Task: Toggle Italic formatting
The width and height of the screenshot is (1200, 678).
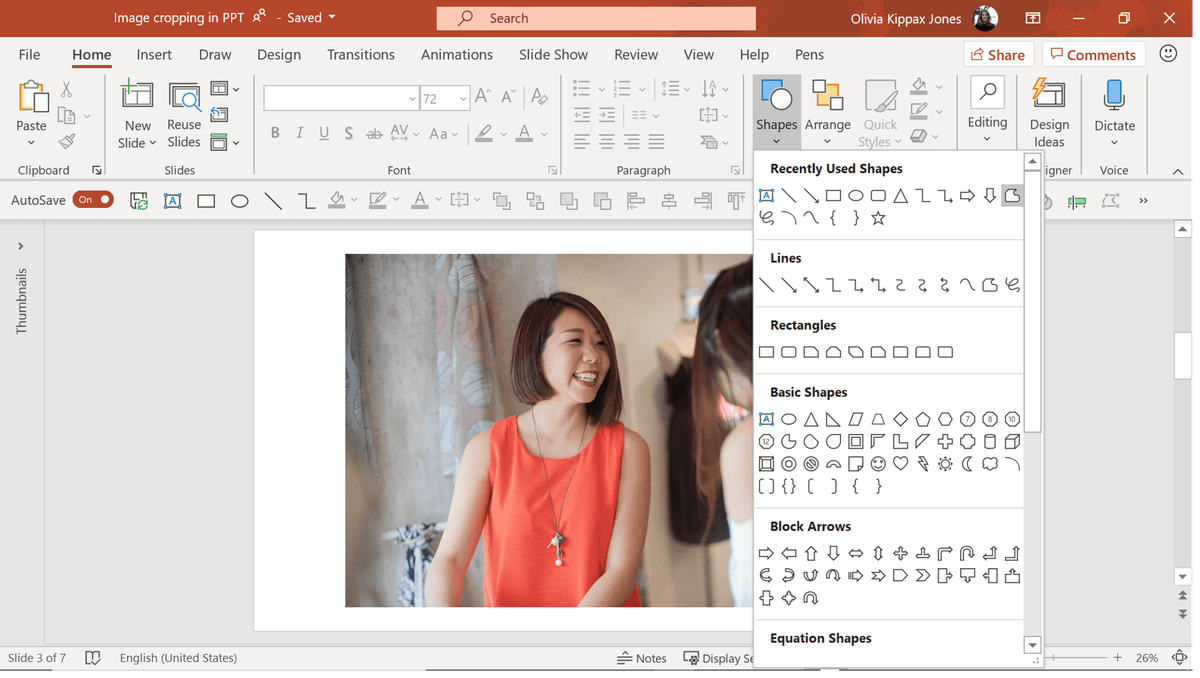Action: click(298, 133)
